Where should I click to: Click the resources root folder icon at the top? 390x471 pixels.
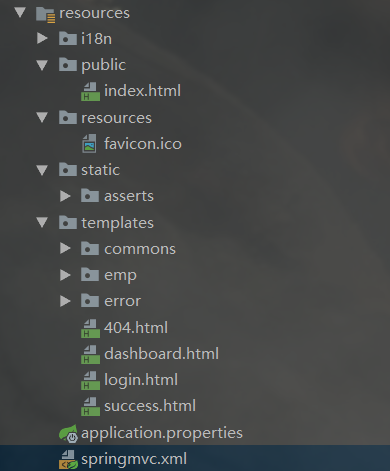pos(46,14)
